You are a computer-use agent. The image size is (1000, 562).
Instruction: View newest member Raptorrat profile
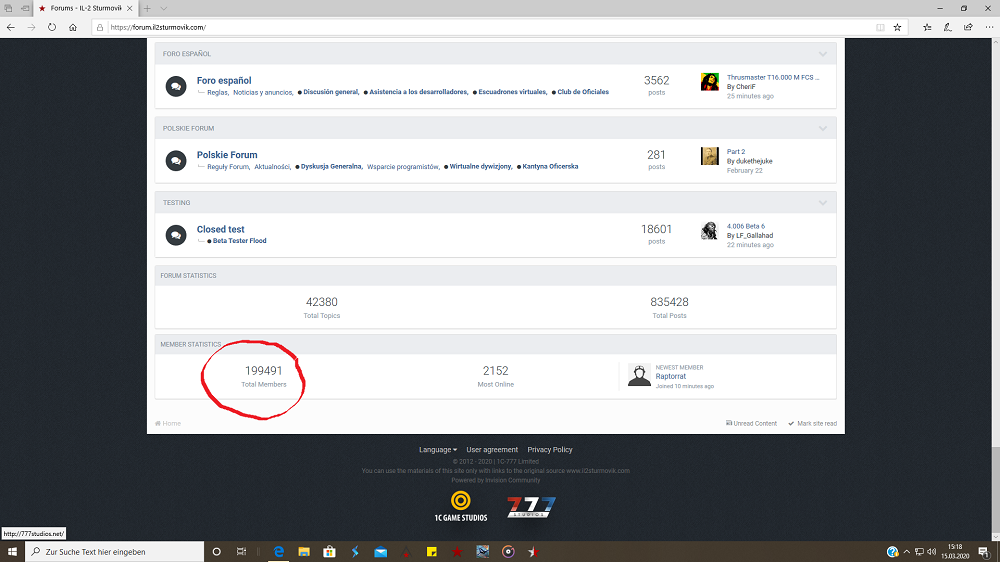coord(671,376)
